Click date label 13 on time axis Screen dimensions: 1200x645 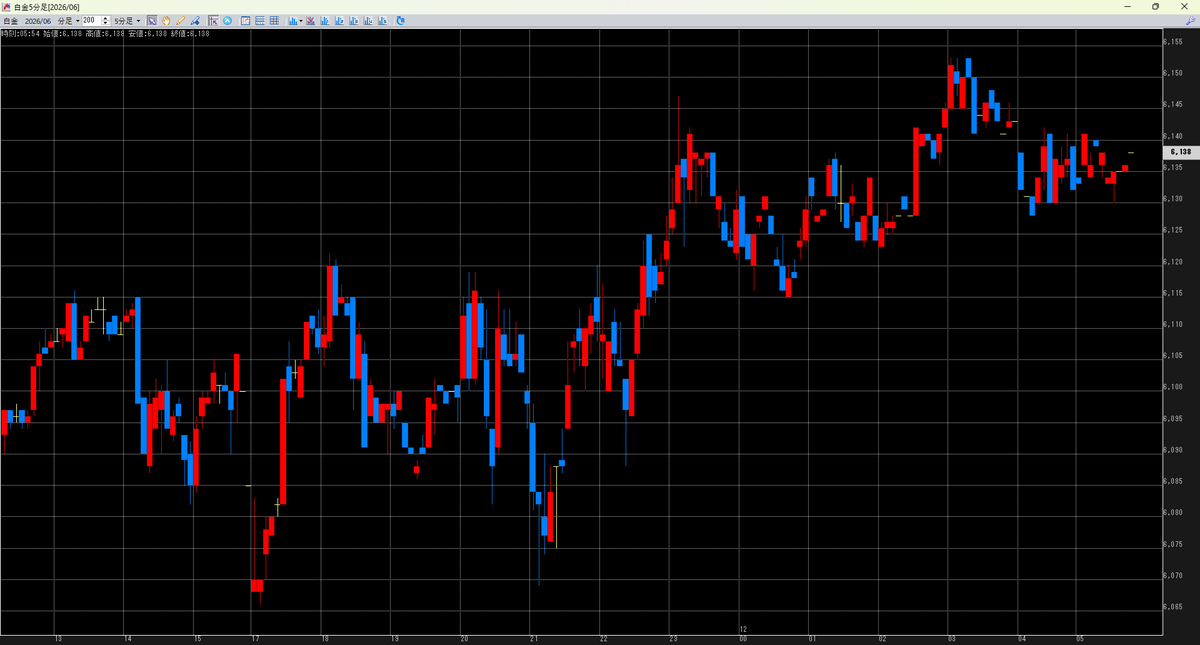[x=58, y=638]
